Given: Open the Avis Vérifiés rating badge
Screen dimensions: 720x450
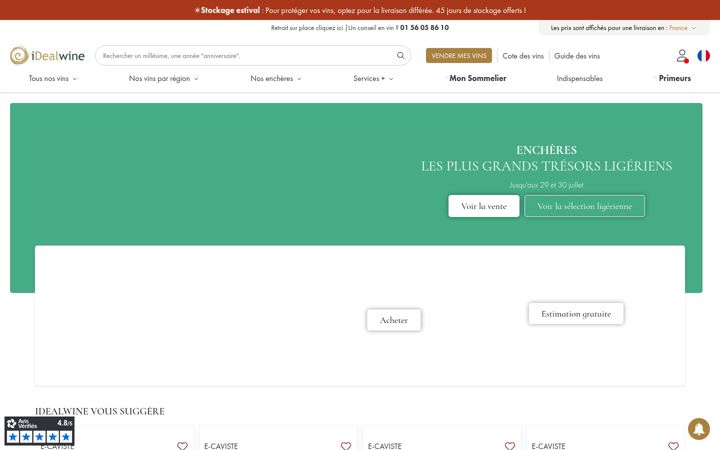Looking at the screenshot, I should pos(39,430).
